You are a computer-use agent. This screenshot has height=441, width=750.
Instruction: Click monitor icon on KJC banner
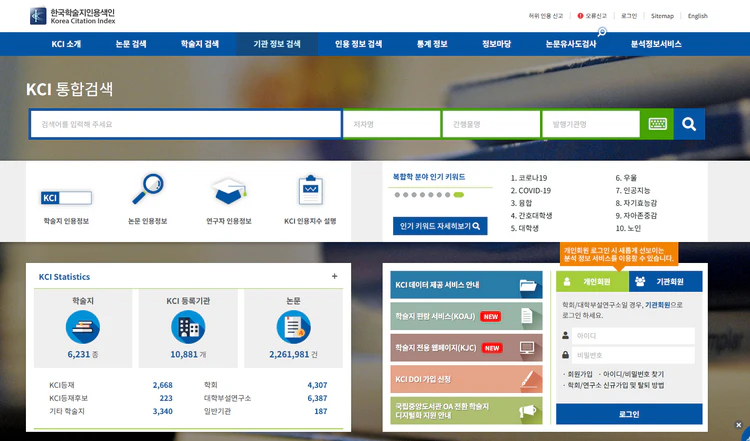point(527,348)
